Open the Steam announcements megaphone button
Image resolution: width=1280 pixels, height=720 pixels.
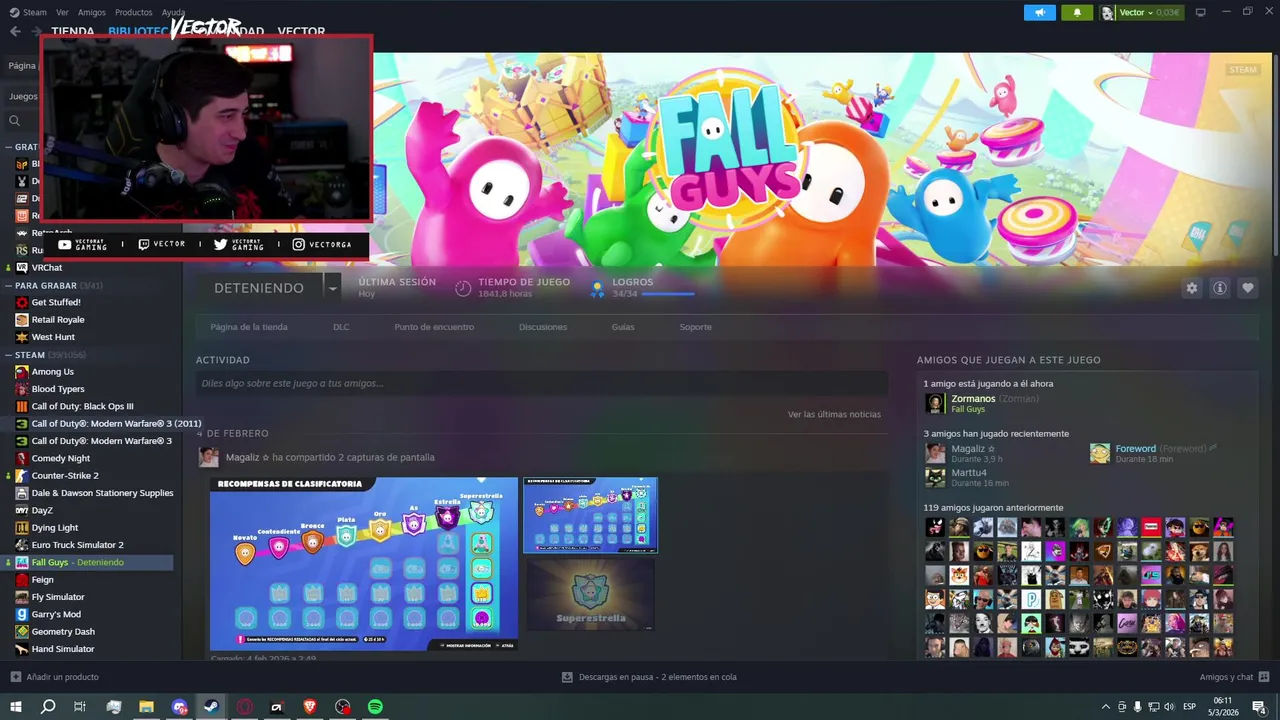[x=1040, y=13]
